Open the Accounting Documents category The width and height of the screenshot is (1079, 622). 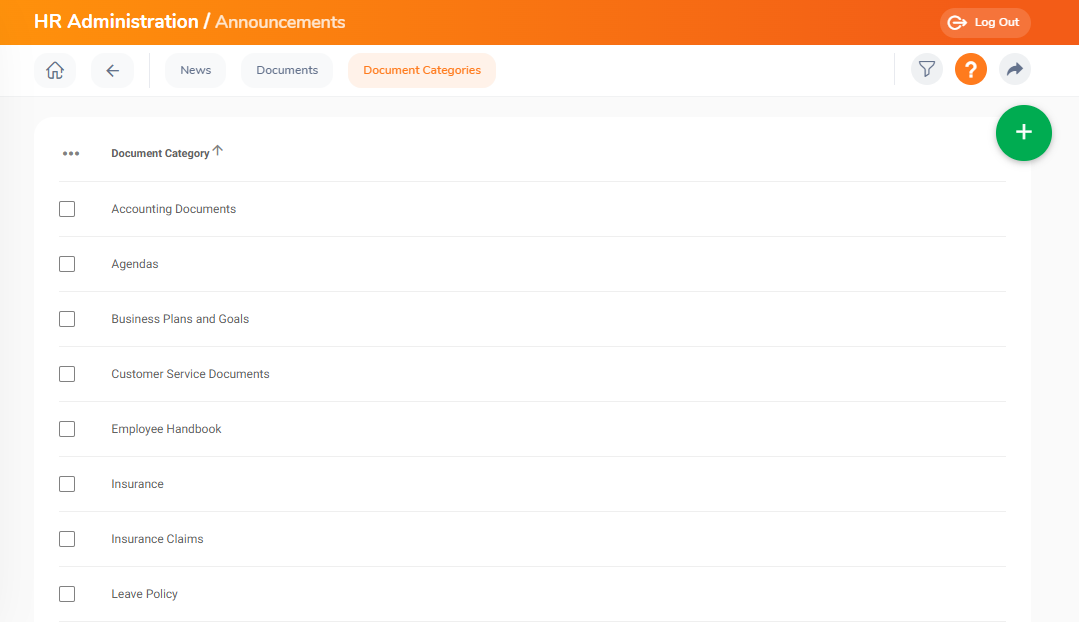[x=173, y=209]
